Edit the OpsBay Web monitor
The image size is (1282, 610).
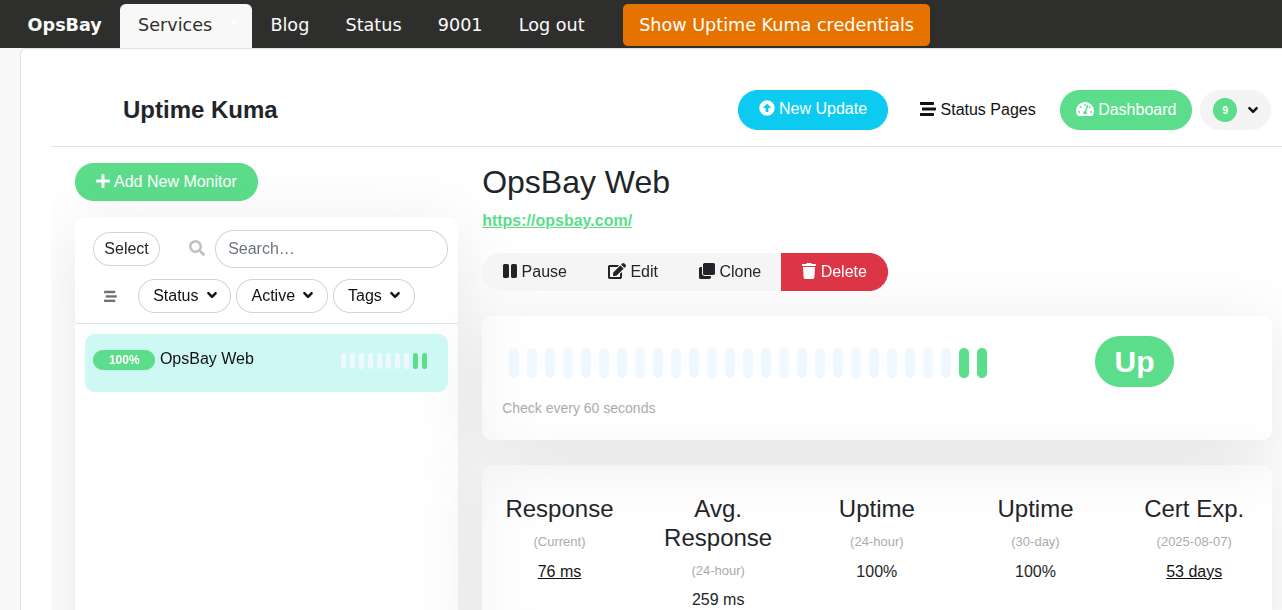coord(633,272)
